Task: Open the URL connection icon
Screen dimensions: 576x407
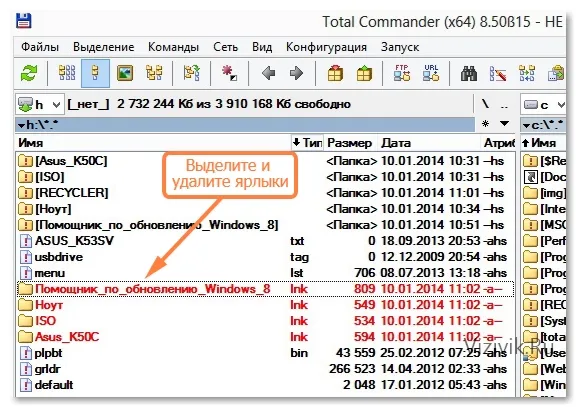Action: [x=431, y=73]
